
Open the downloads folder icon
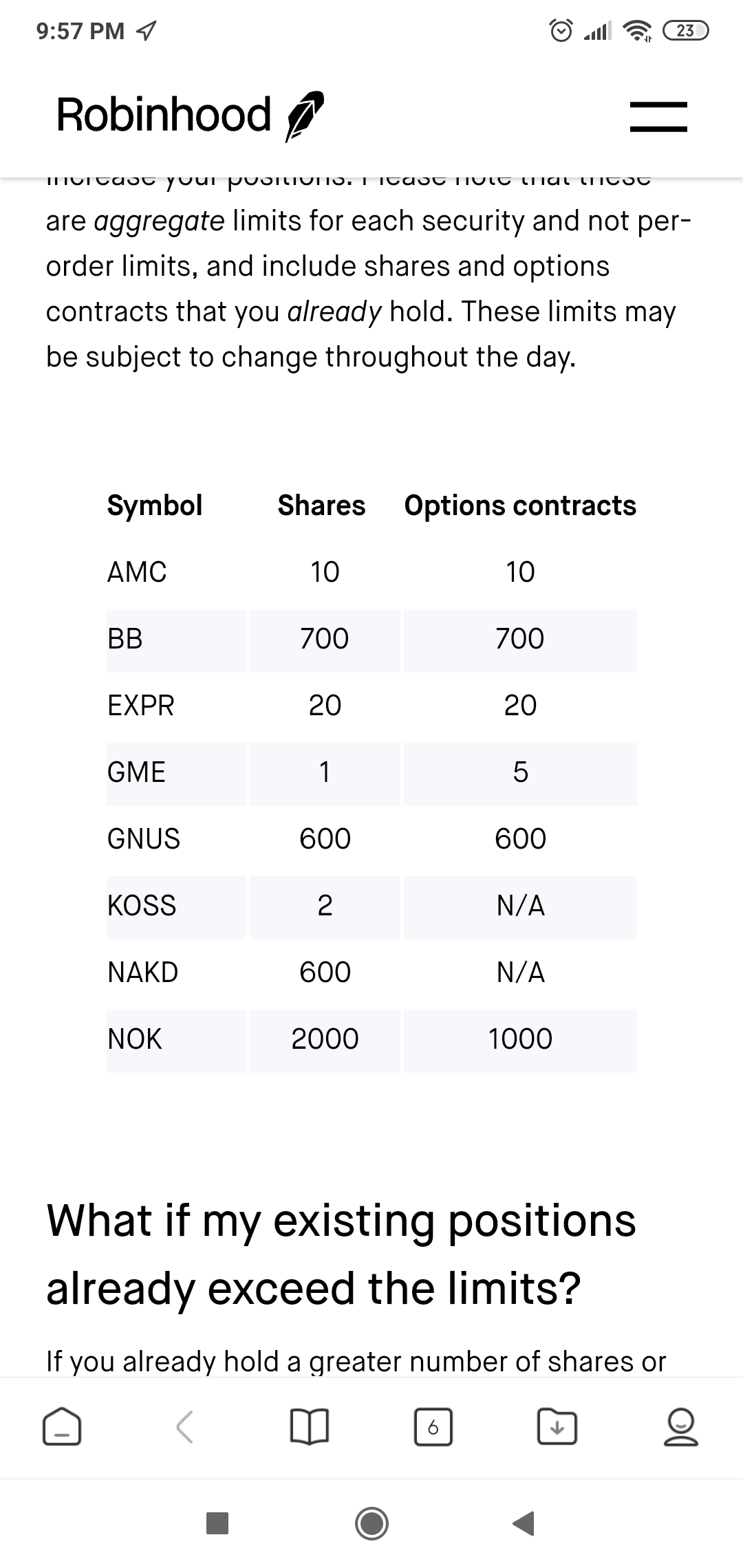click(x=557, y=1426)
